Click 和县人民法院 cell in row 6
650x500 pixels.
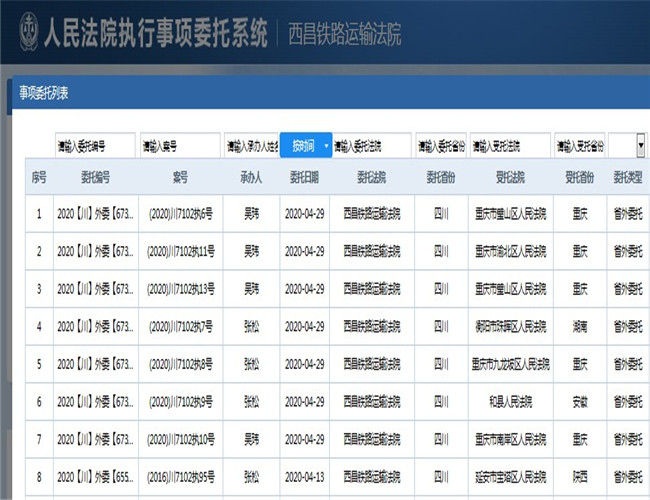pos(510,401)
